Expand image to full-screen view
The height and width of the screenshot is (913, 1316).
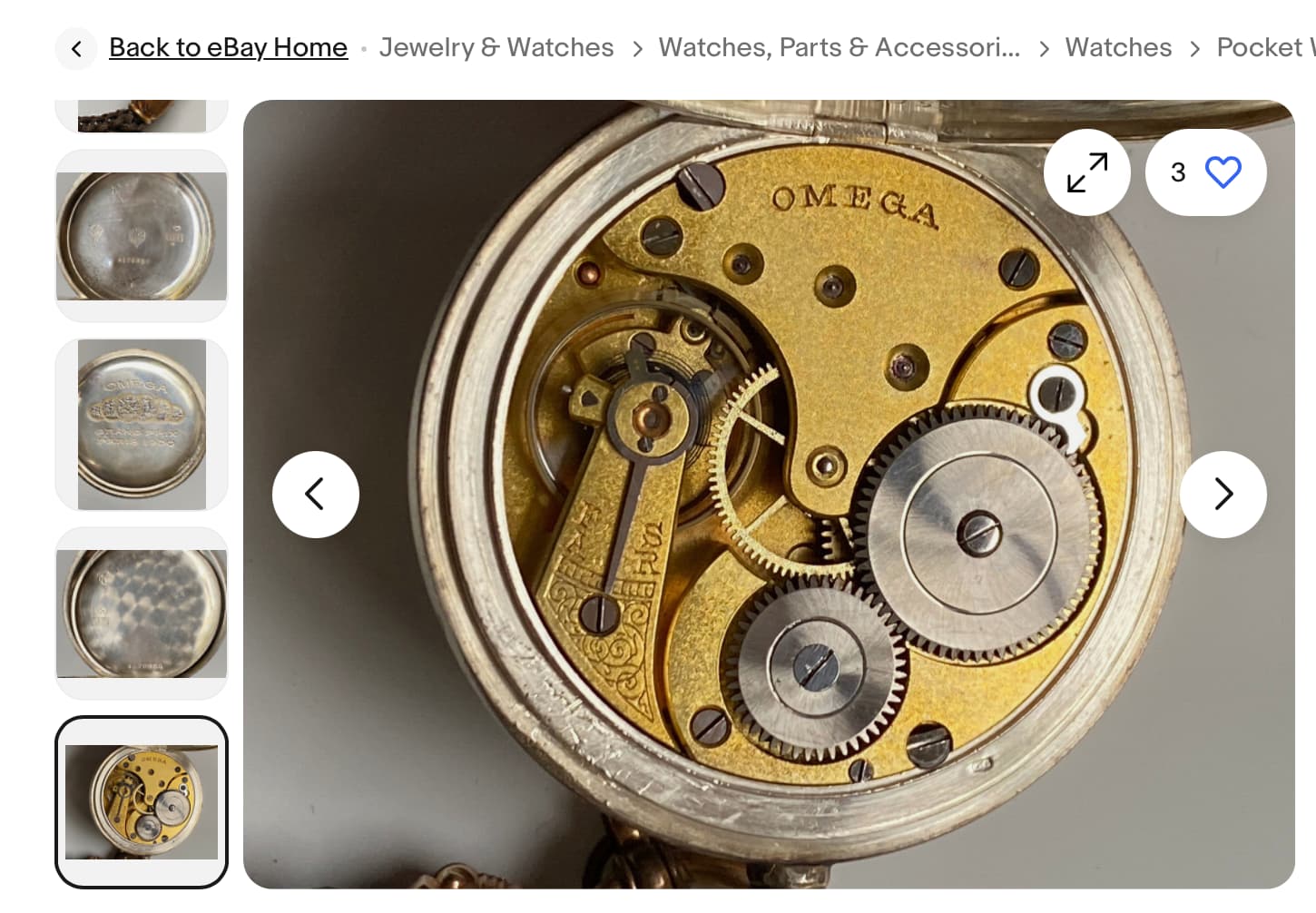tap(1087, 172)
